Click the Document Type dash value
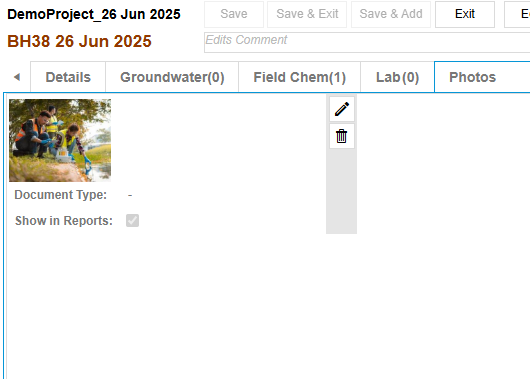 pyautogui.click(x=130, y=195)
